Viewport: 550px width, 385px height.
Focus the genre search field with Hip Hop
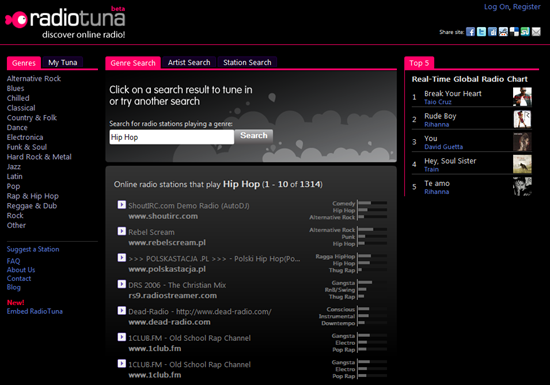pyautogui.click(x=172, y=137)
